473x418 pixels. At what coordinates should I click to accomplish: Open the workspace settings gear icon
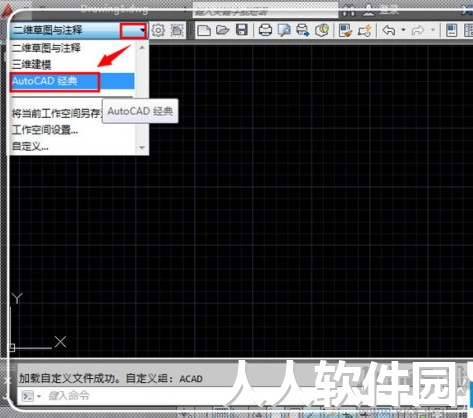(x=158, y=30)
